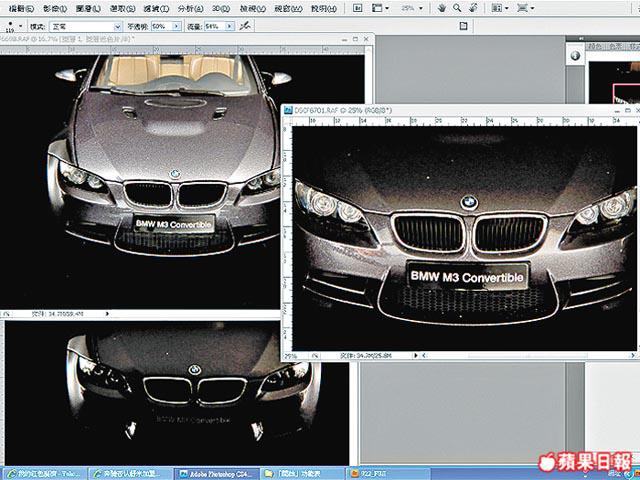This screenshot has height=480, width=640.
Task: Close the back document window at 16.7%
Action: (x=366, y=39)
